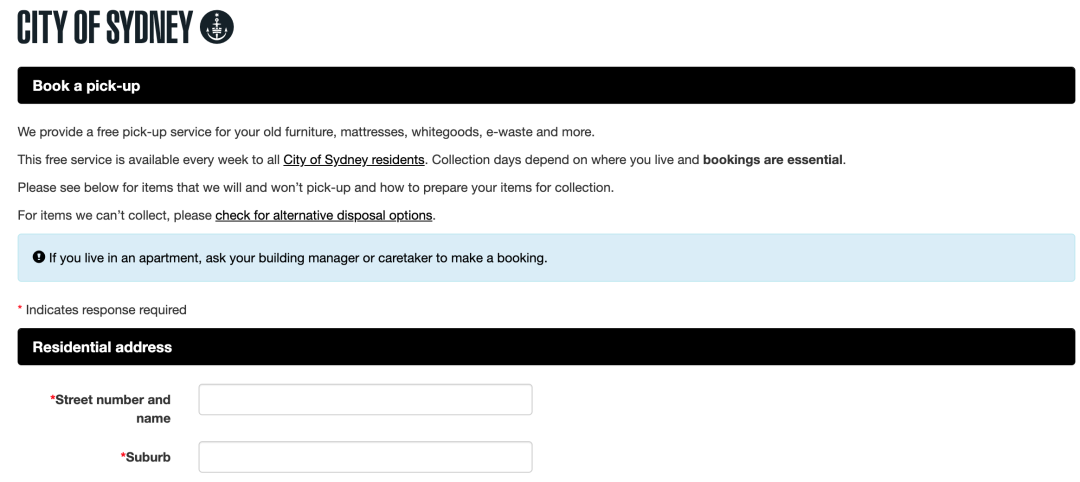Click the Street number and name label
The height and width of the screenshot is (482, 1080).
(x=112, y=409)
